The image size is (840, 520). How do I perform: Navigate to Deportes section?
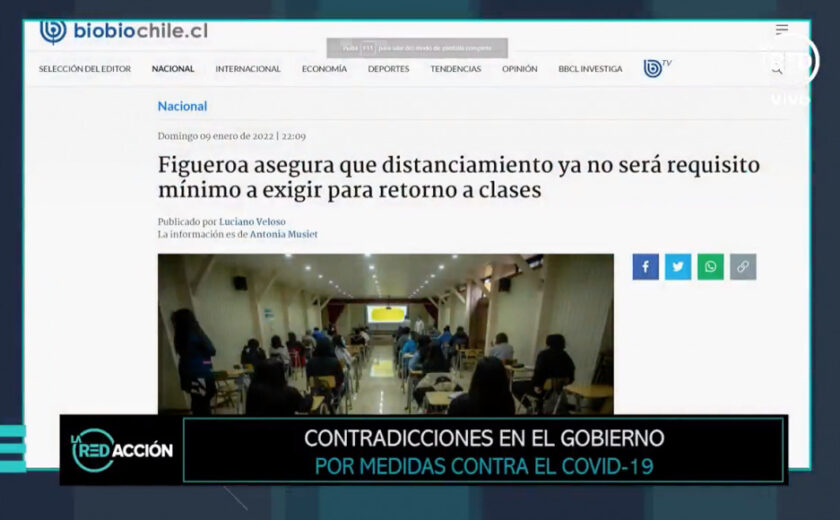(388, 69)
